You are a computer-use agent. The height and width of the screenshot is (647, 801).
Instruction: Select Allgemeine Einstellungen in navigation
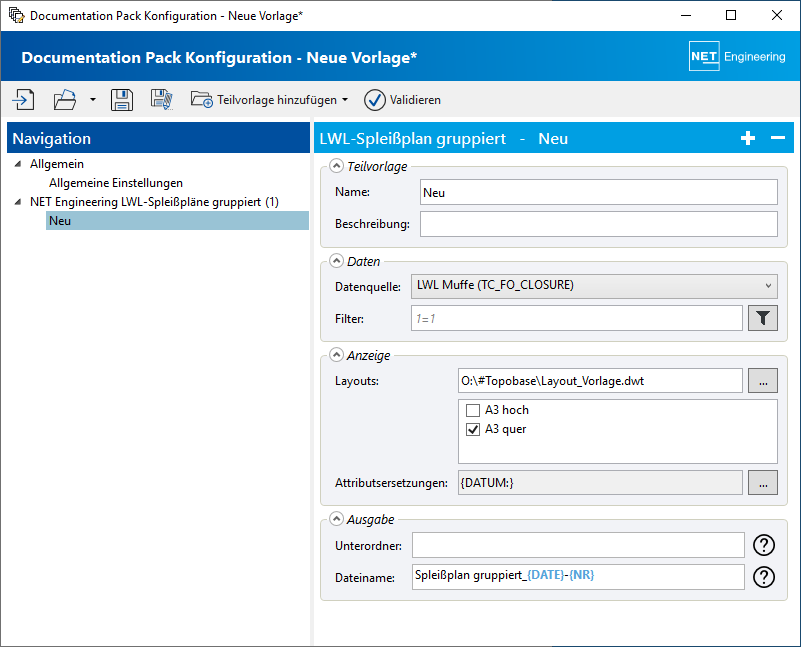(x=115, y=183)
